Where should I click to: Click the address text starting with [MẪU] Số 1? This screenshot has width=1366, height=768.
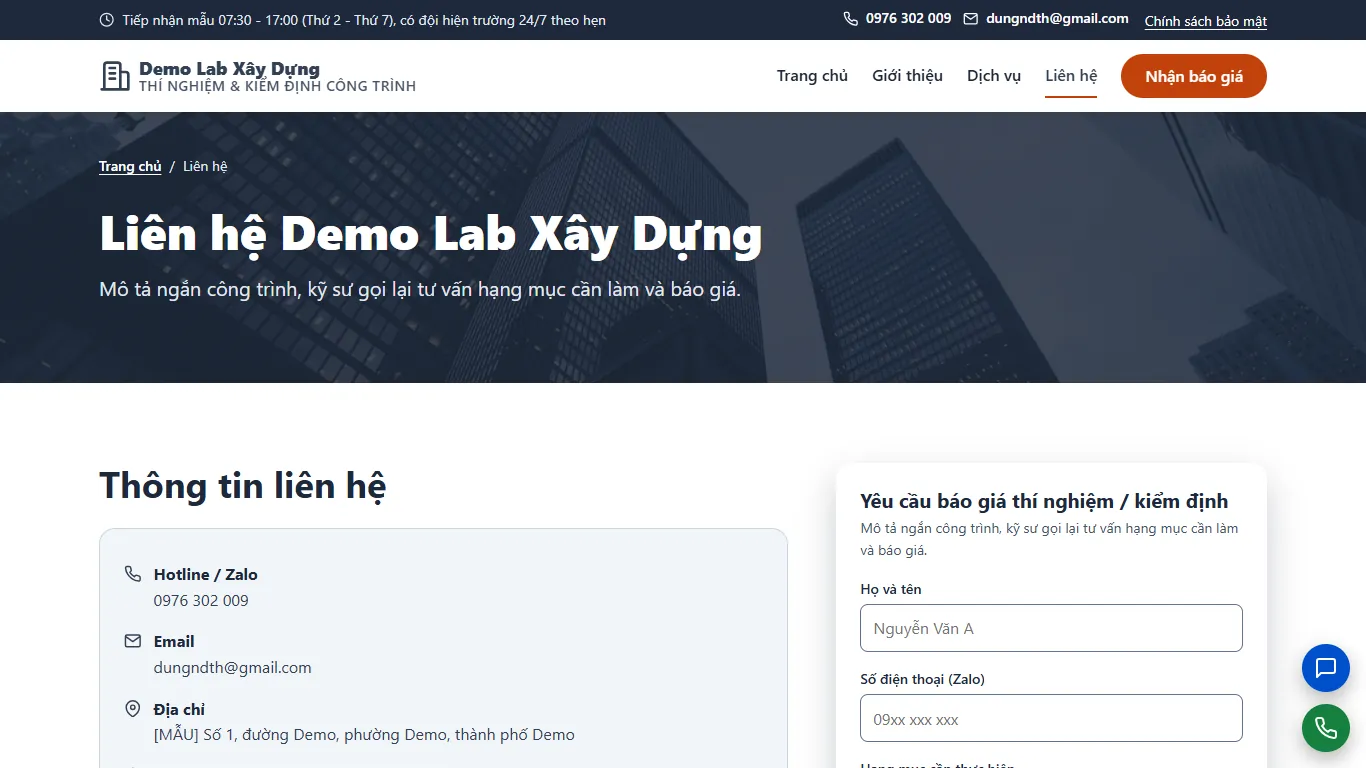pyautogui.click(x=364, y=735)
